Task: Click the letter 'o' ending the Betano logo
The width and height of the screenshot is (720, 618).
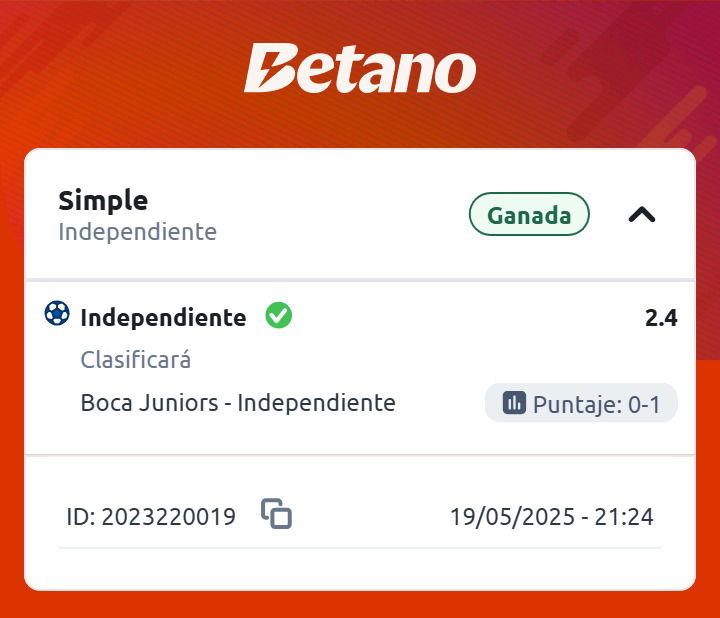Action: coord(456,73)
